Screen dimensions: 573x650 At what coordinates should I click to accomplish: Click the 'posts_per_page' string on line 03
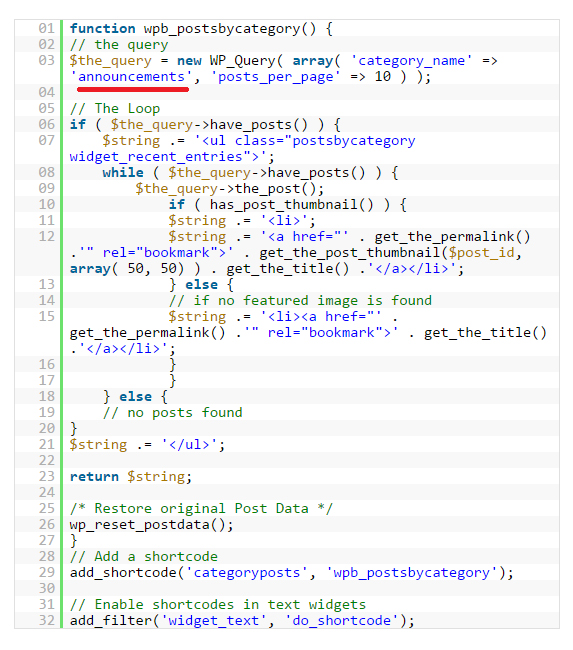[276, 77]
